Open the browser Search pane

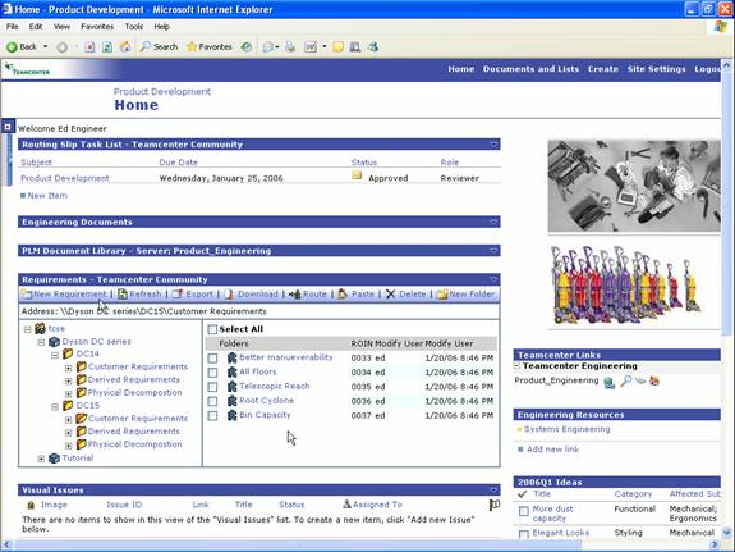159,47
